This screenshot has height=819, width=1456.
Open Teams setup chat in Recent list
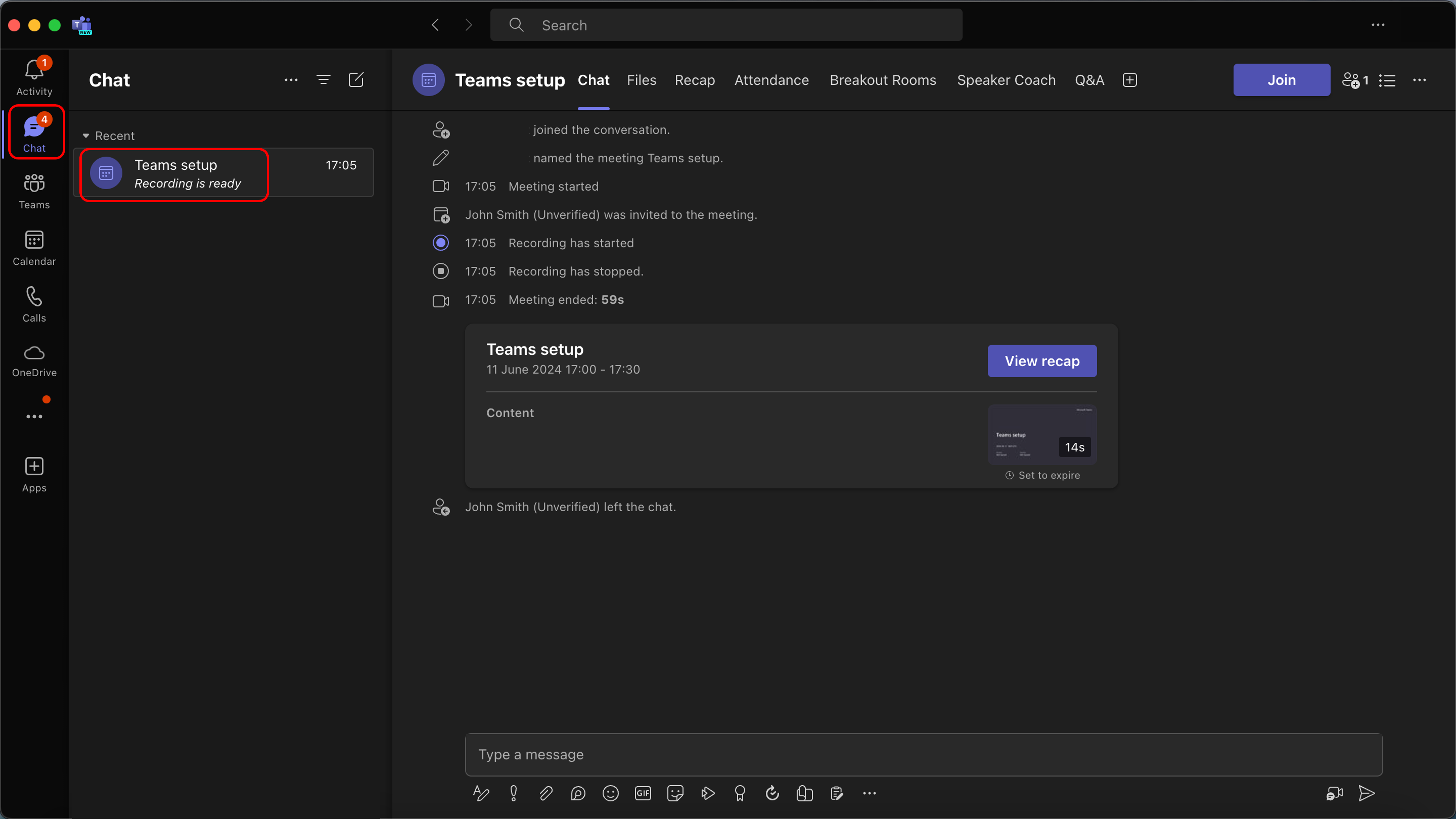pyautogui.click(x=224, y=172)
